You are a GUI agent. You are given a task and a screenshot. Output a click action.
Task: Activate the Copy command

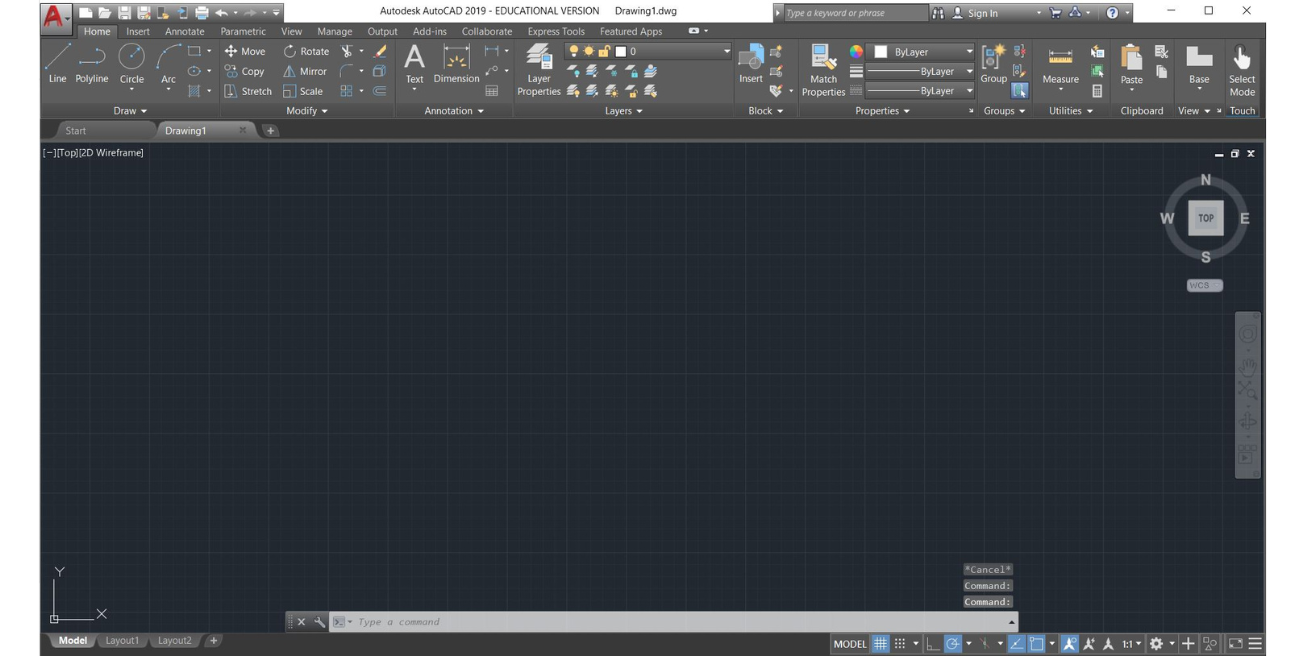(x=245, y=71)
